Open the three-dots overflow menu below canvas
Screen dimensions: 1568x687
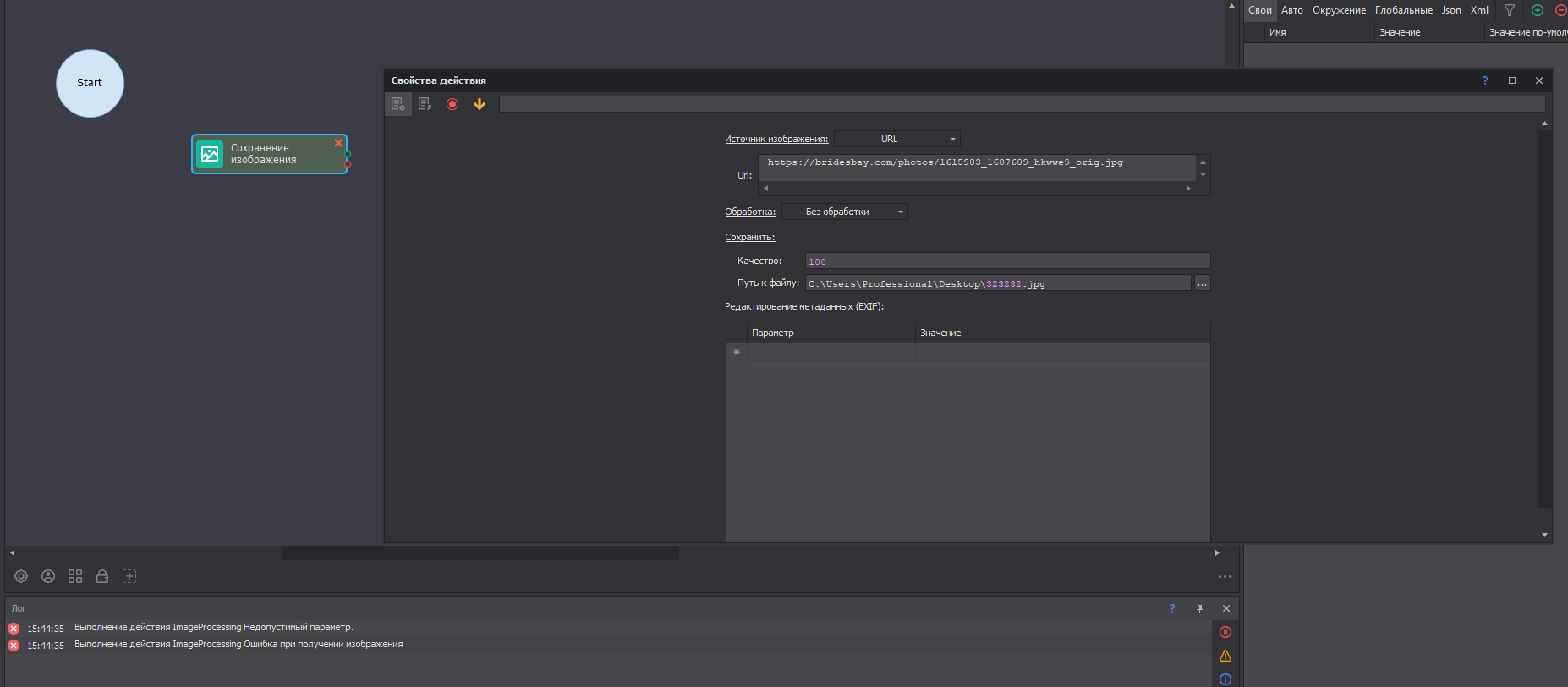point(1225,576)
